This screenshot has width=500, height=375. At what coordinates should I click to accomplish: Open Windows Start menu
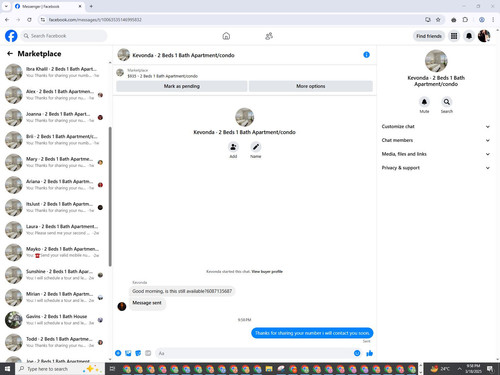(7, 369)
